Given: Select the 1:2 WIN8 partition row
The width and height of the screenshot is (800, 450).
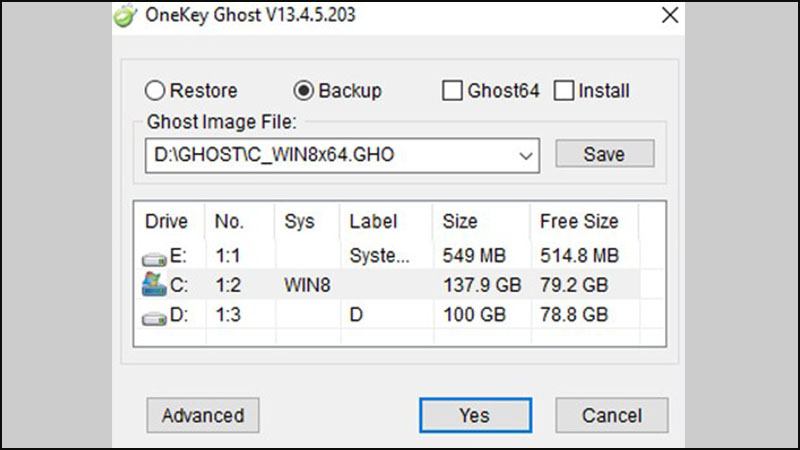Looking at the screenshot, I should pyautogui.click(x=388, y=285).
